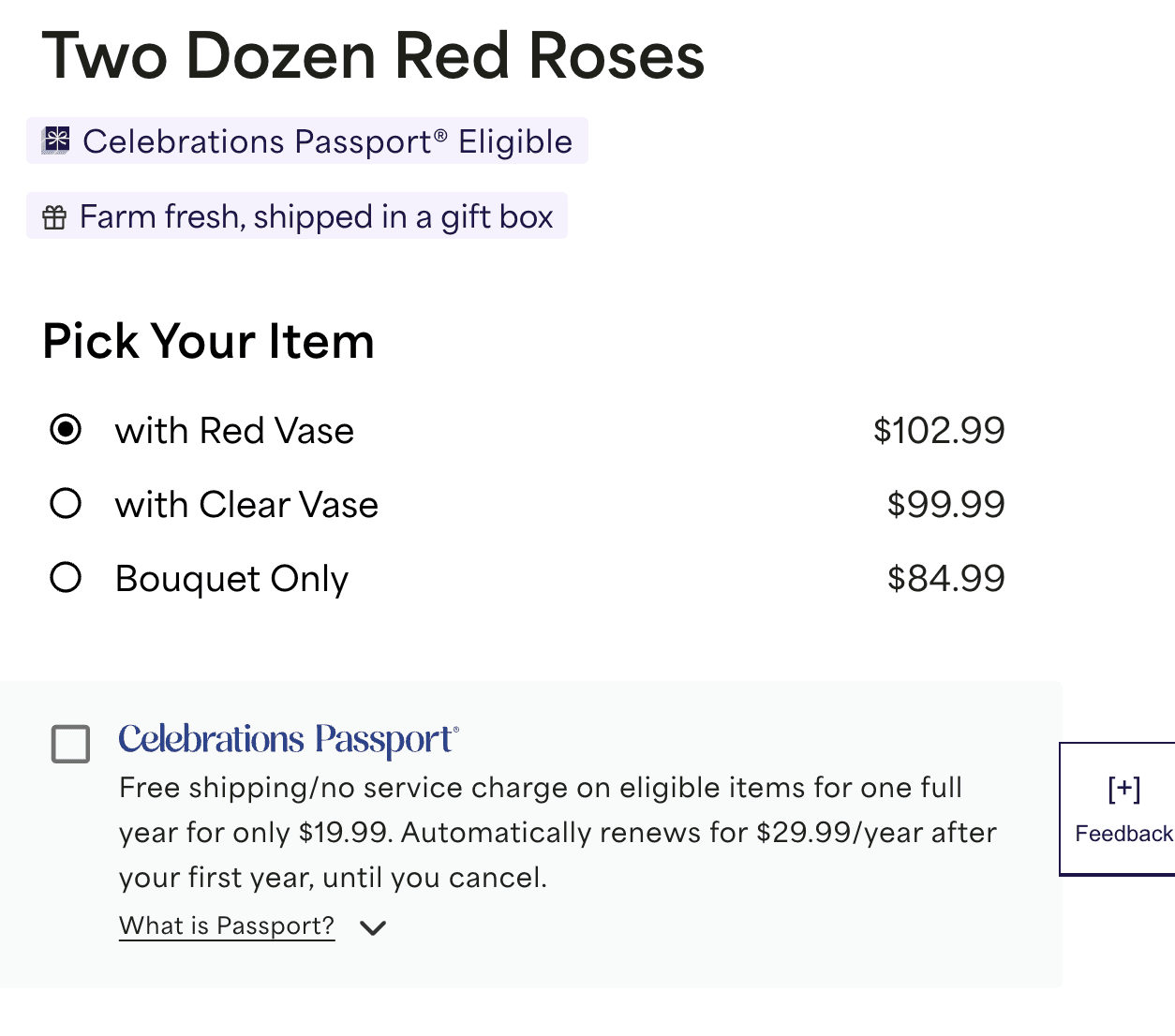Click the $99.99 price

tap(945, 505)
